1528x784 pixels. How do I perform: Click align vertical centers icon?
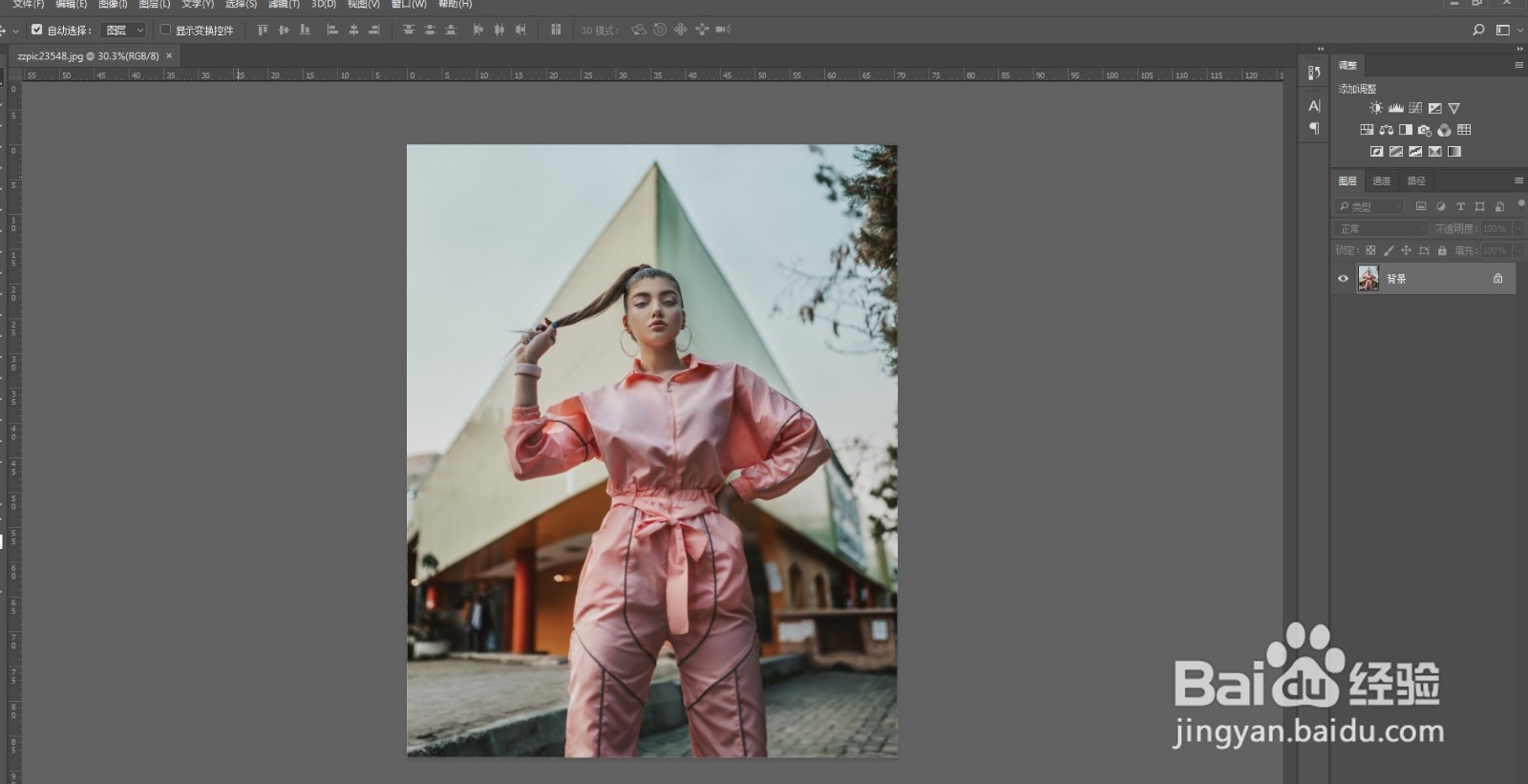pos(284,30)
